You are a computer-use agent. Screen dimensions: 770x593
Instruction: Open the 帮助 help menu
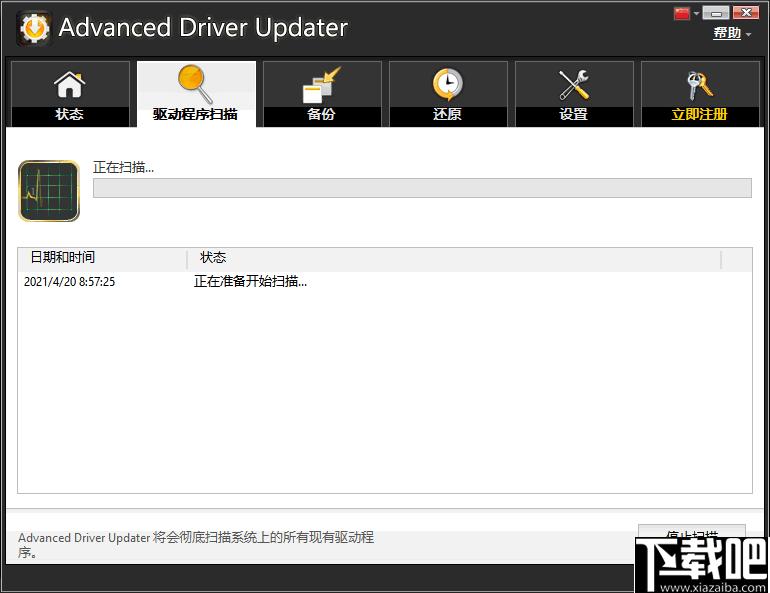point(727,33)
